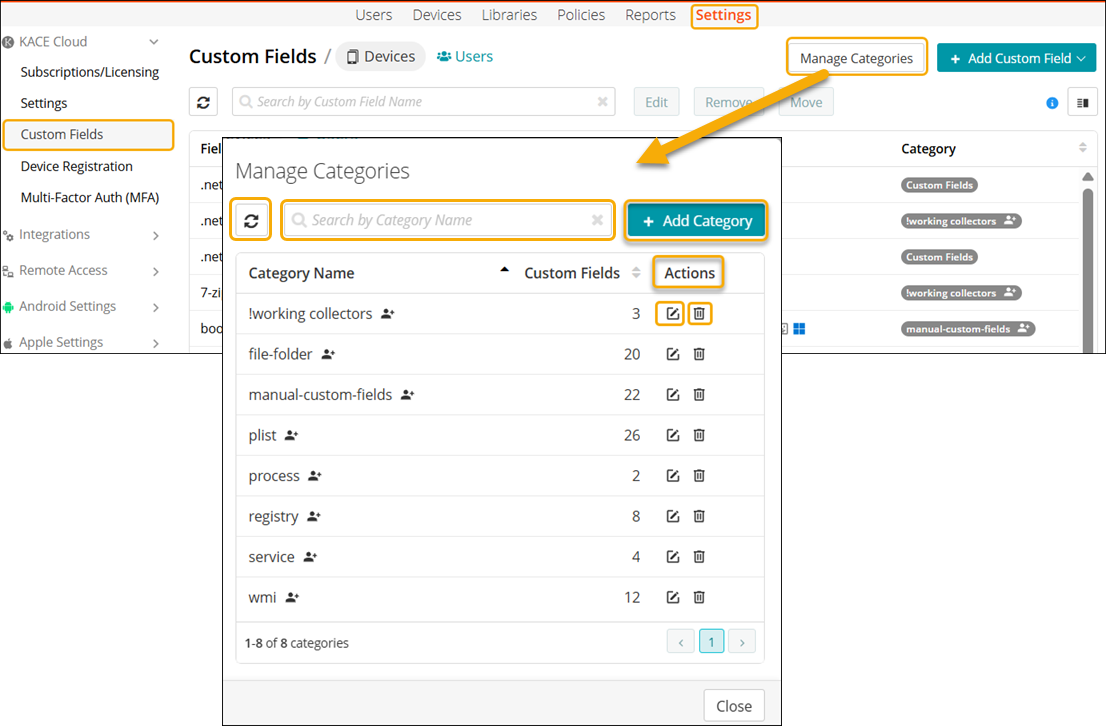Screen dimensions: 1106x726
Task: Select the Devices custom fields toggle
Action: coord(380,57)
